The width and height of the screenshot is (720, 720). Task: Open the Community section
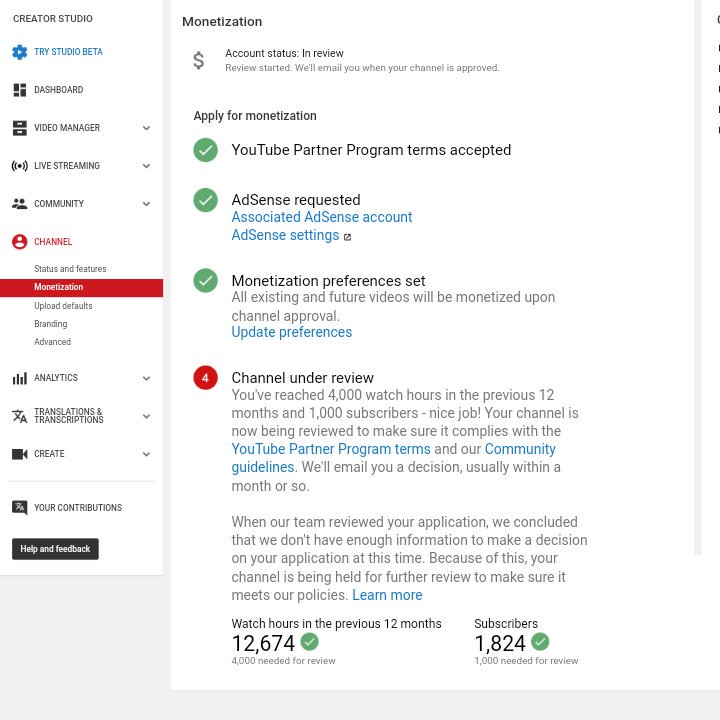point(59,204)
